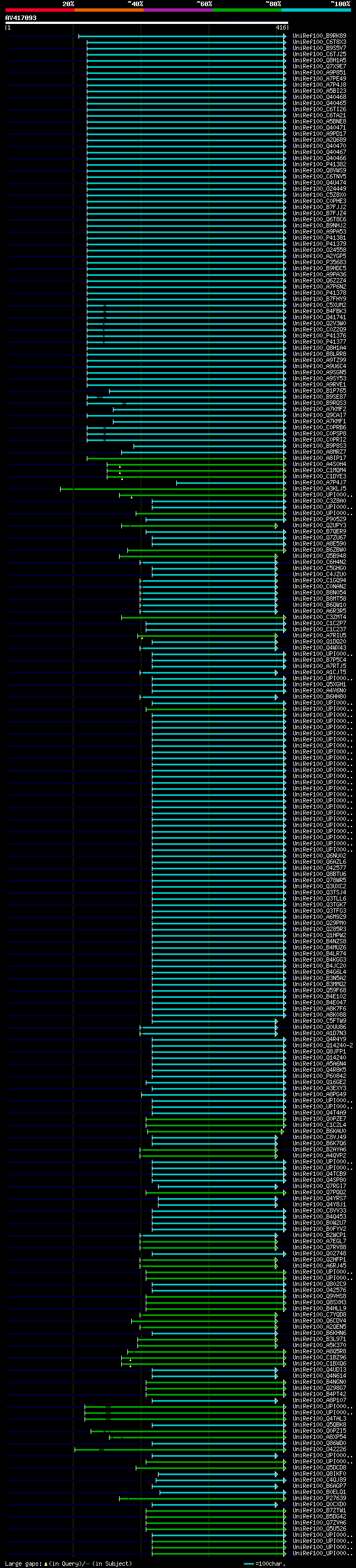
Task: Open entry UniRef100_C1DYE3
Action: pyautogui.click(x=319, y=477)
